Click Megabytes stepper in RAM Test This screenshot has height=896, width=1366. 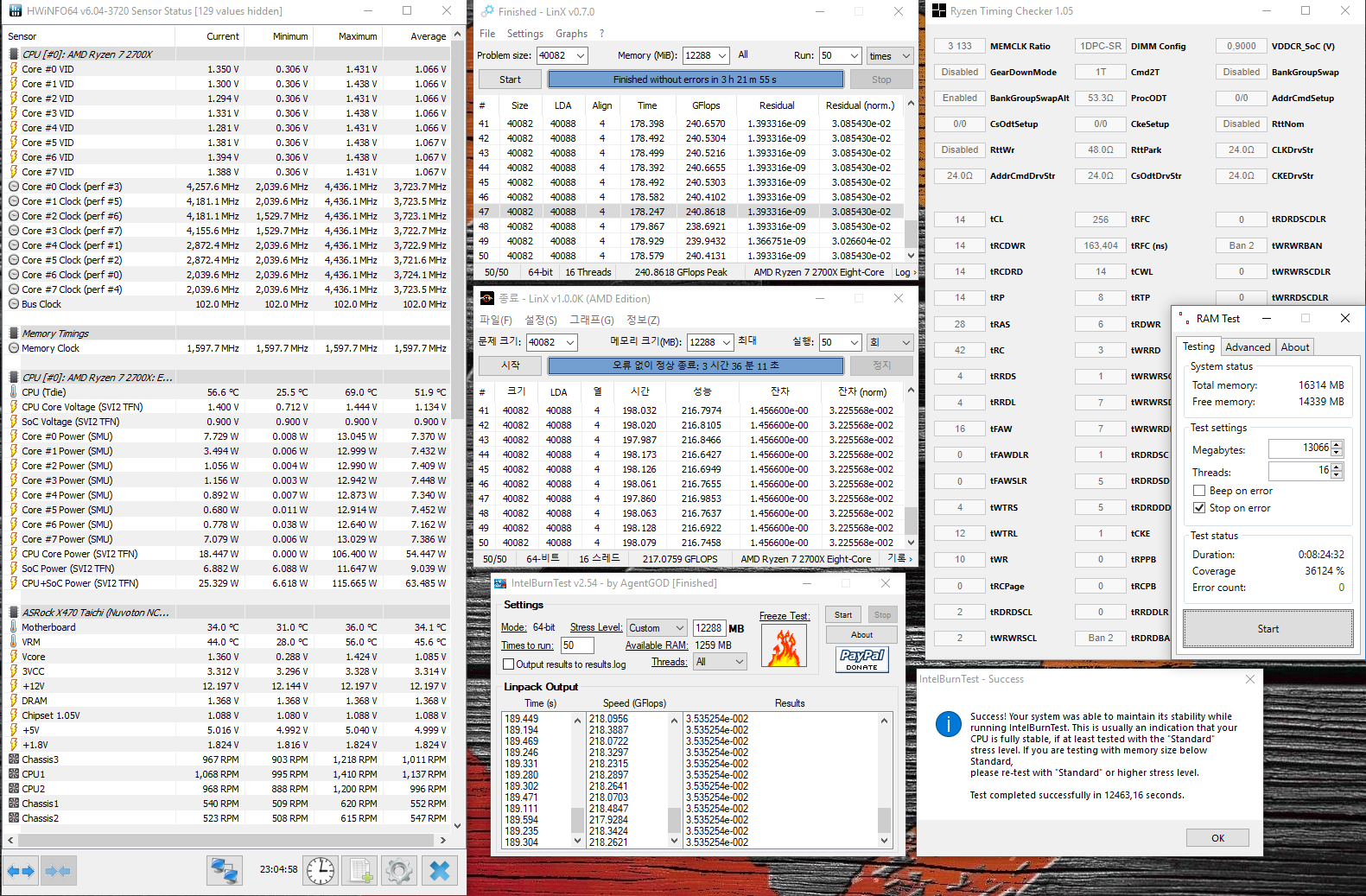click(x=1337, y=448)
